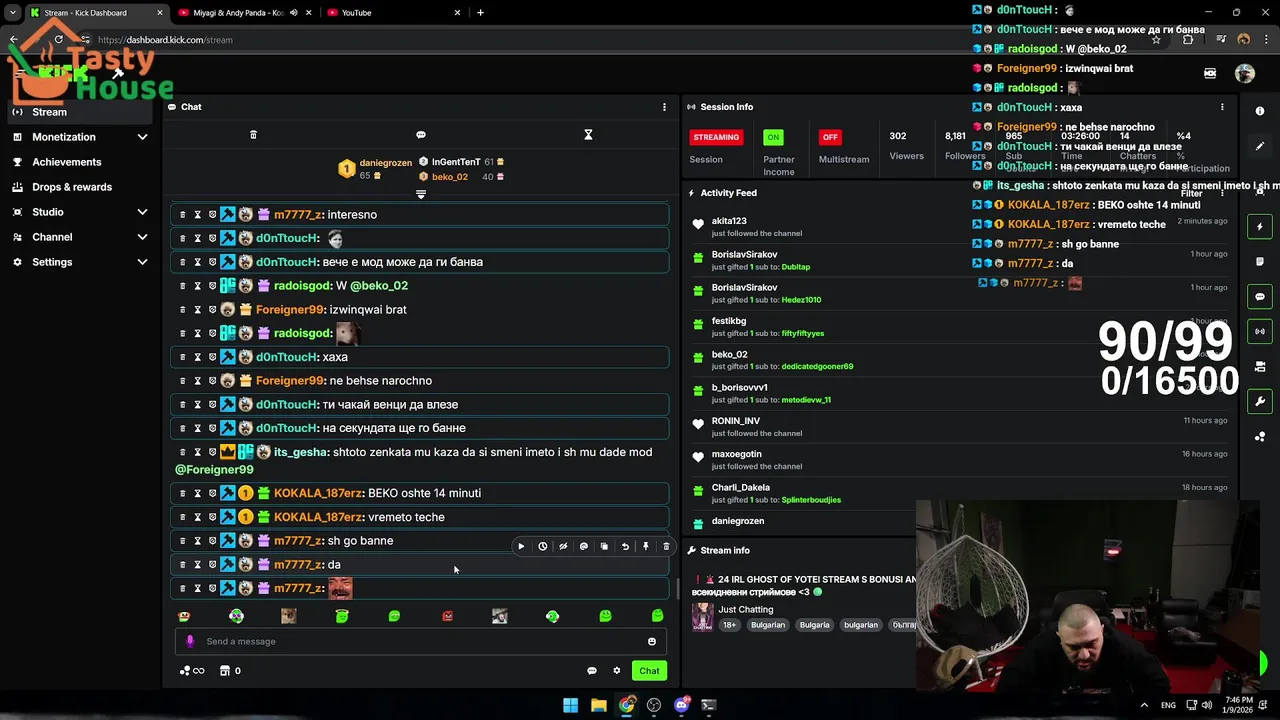Click the Splinterboudjies gifted sub link
The image size is (1280, 720).
(811, 500)
